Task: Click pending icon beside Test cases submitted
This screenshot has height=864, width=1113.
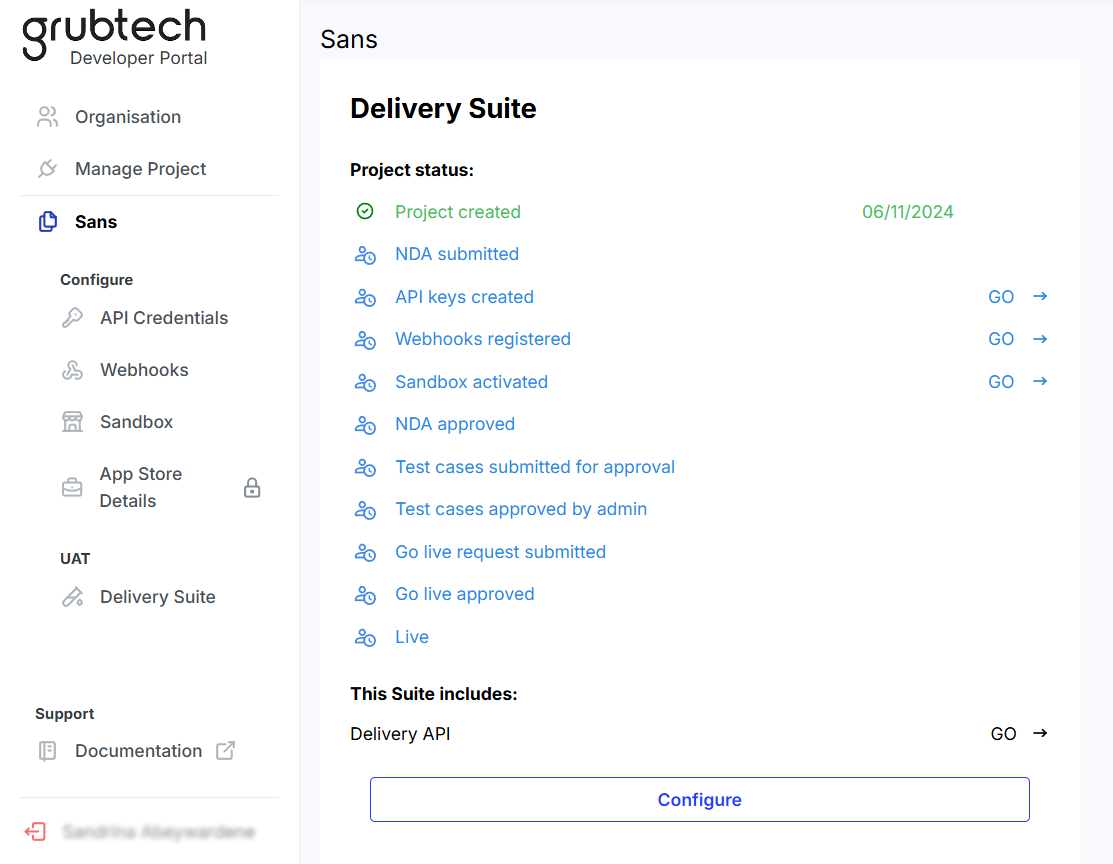Action: 365,467
